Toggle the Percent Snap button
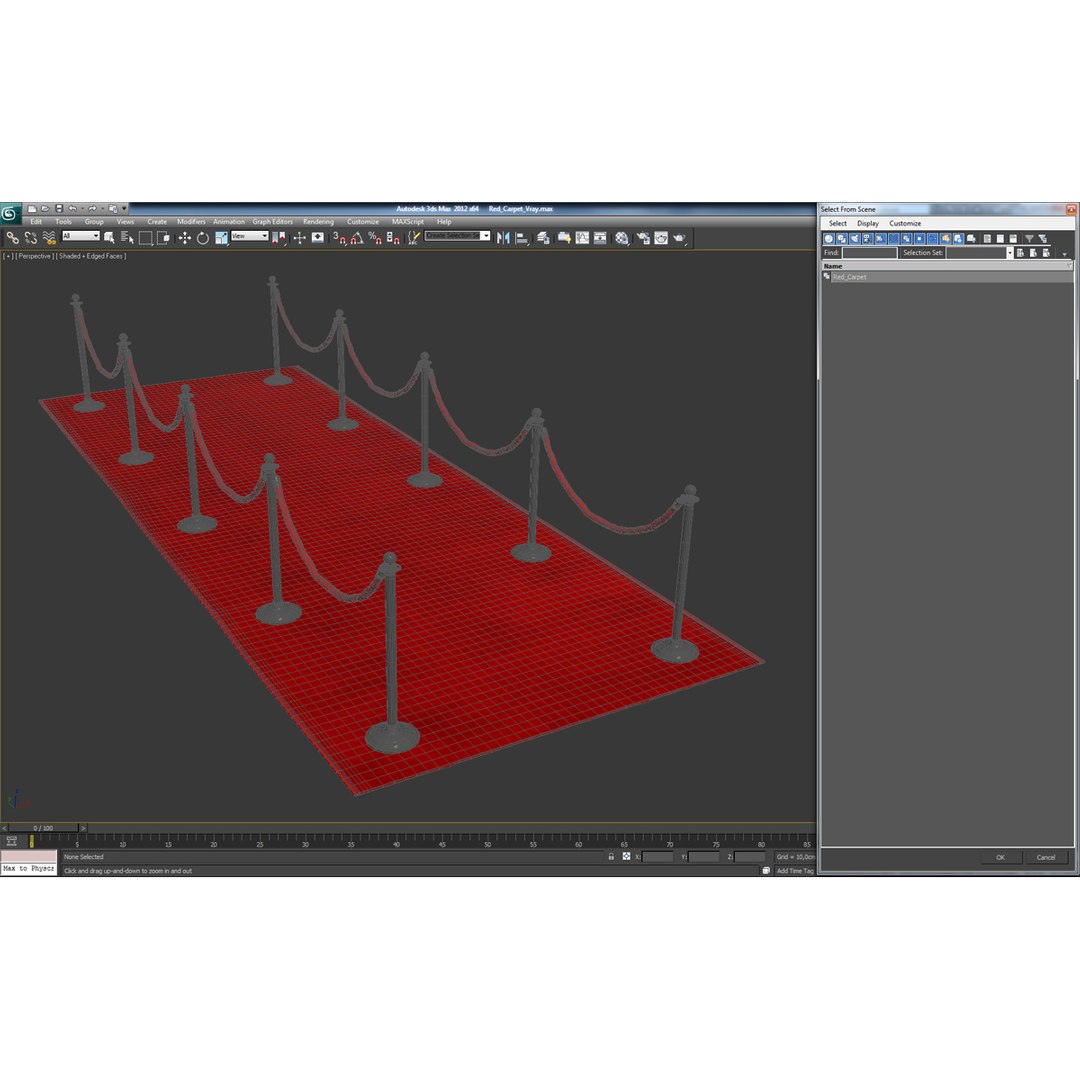This screenshot has height=1080, width=1080. (x=375, y=238)
